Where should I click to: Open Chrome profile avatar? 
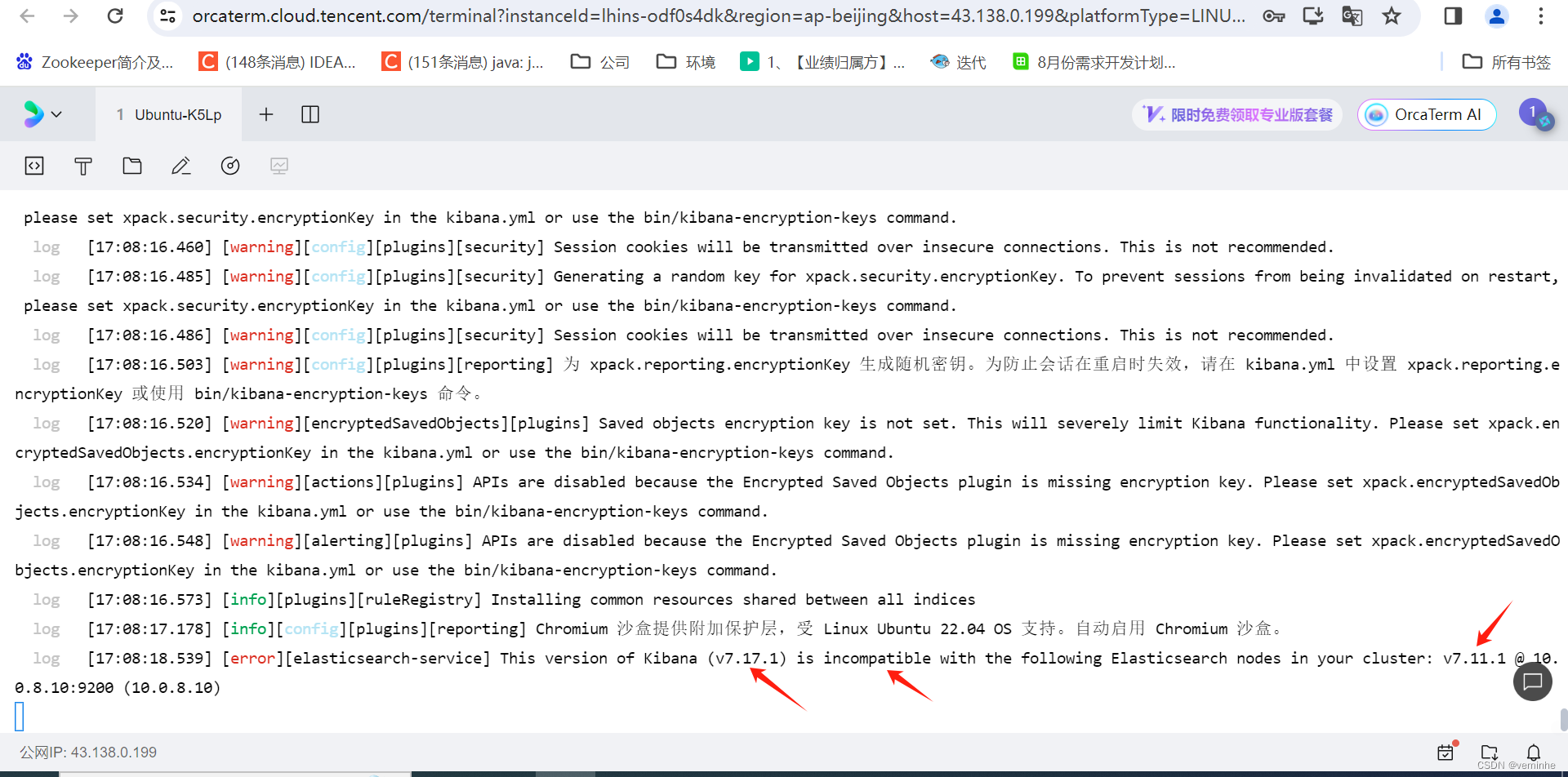[1496, 16]
